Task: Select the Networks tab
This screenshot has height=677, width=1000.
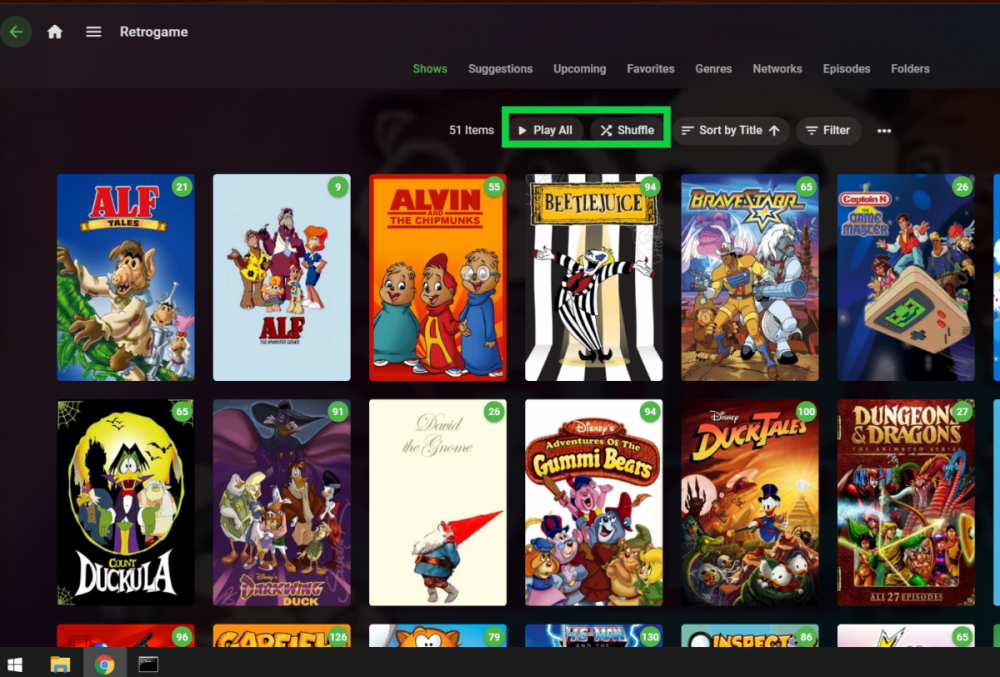Action: click(x=777, y=69)
